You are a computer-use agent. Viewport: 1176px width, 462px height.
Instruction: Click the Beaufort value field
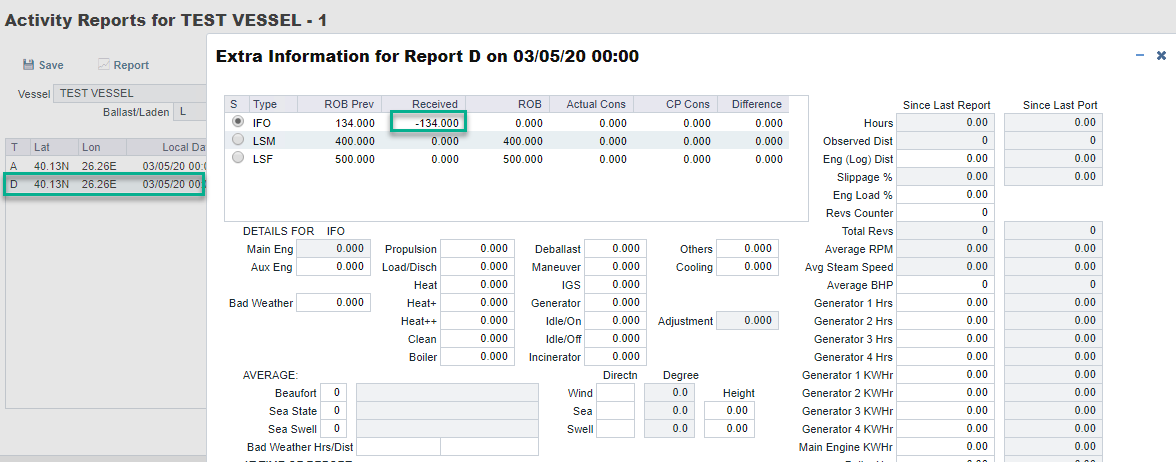pyautogui.click(x=333, y=394)
